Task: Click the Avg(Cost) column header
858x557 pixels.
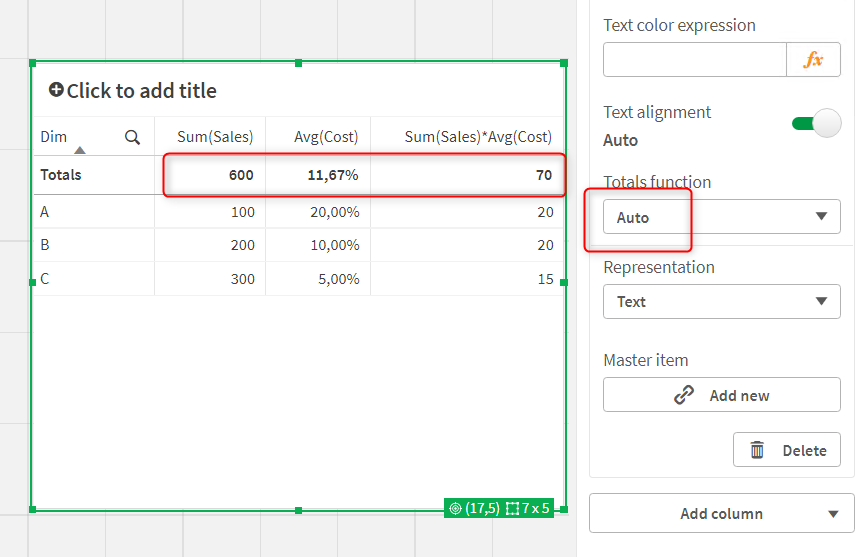Action: coord(326,137)
